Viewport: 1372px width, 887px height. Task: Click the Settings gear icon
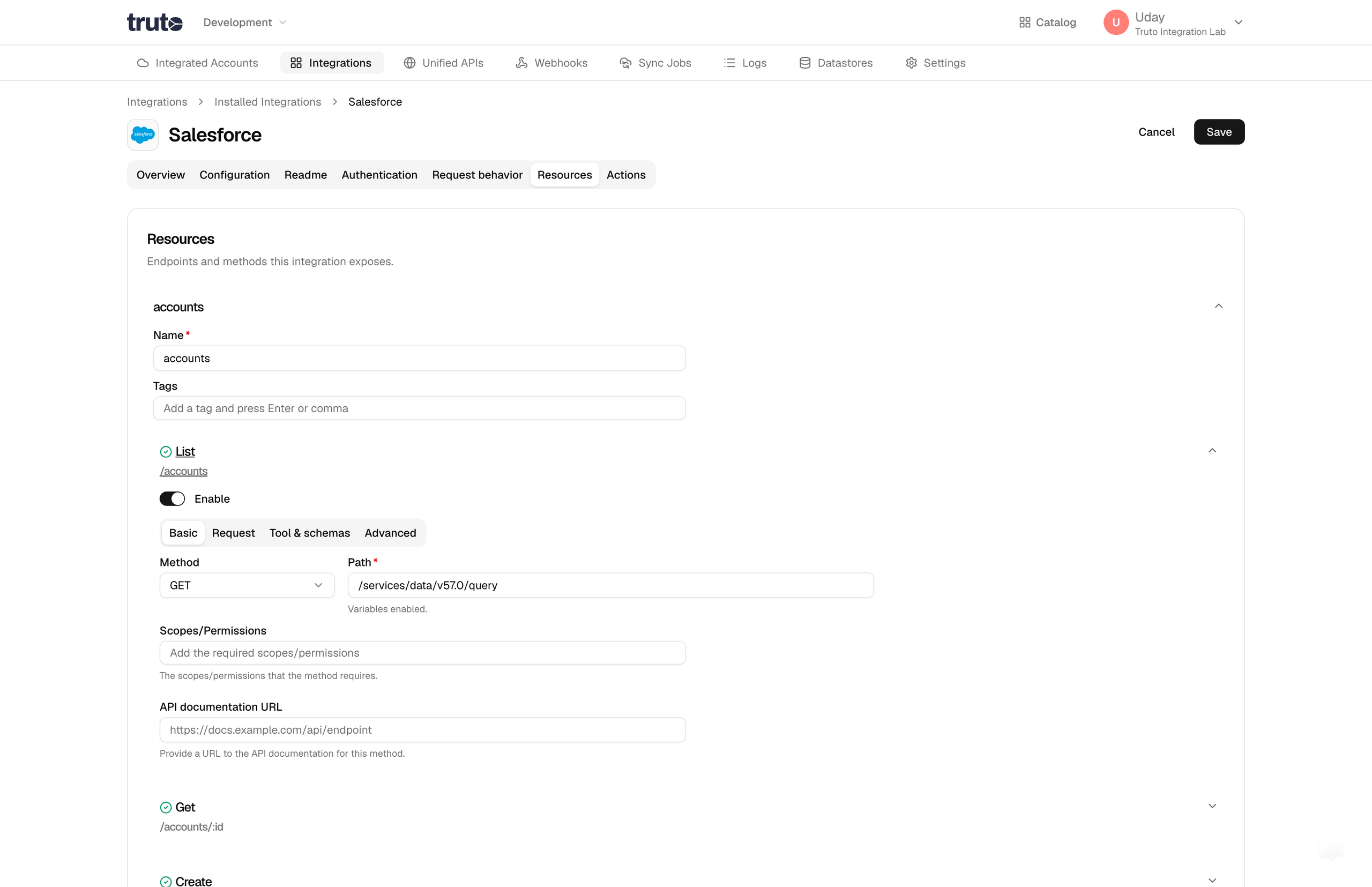pos(911,63)
